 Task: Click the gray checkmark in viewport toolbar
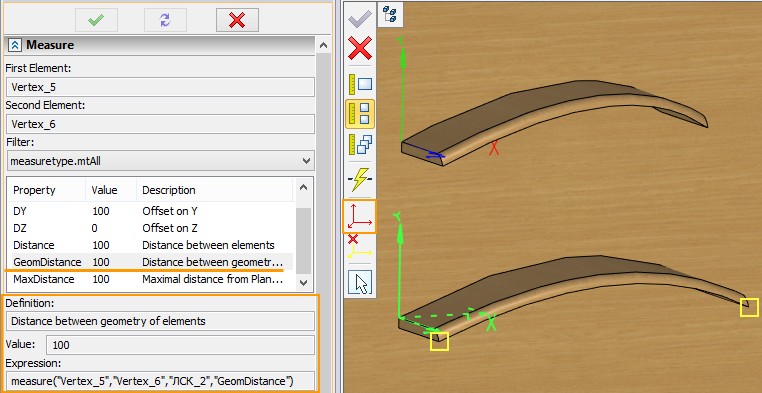tap(360, 19)
